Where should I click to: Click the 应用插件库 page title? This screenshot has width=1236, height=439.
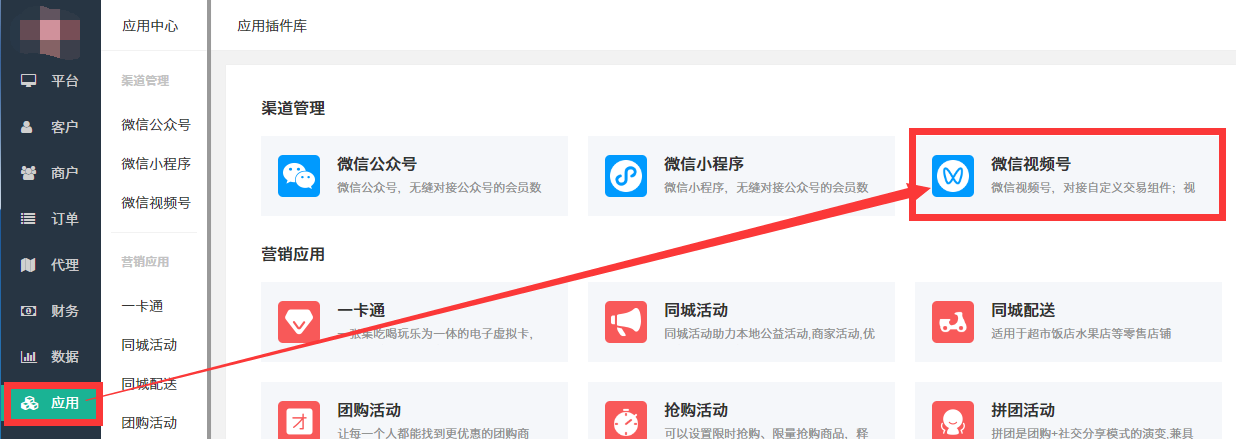(272, 26)
